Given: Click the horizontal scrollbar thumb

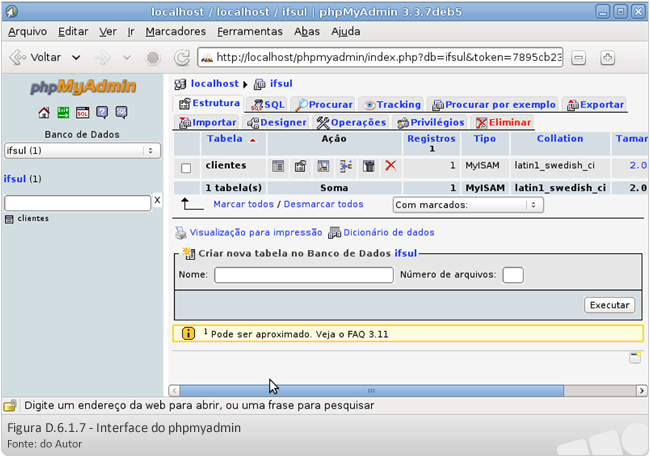Looking at the screenshot, I should [371, 391].
